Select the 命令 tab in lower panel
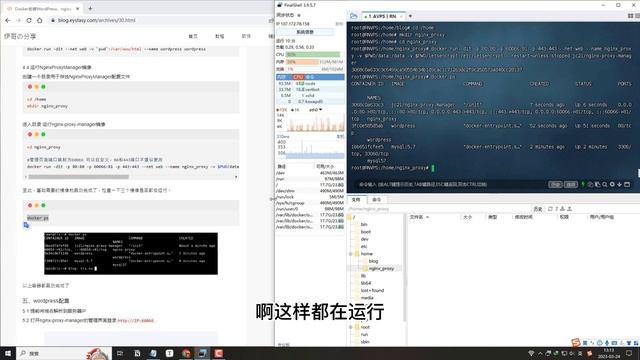This screenshot has width=640, height=360. tap(376, 200)
